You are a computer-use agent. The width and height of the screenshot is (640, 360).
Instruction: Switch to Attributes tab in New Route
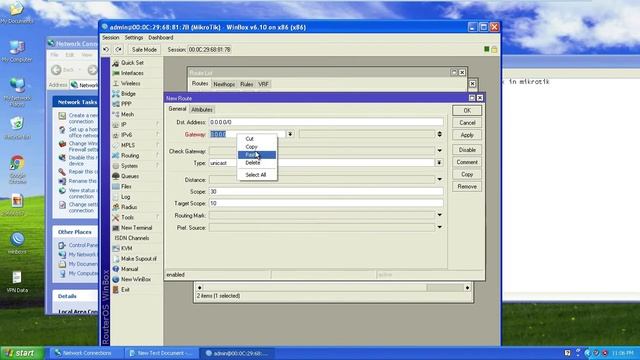click(202, 109)
